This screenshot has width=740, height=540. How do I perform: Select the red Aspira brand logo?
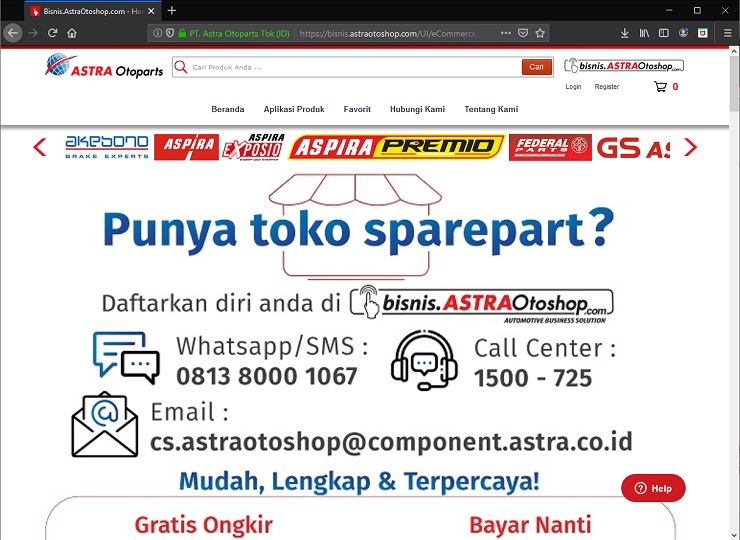[186, 147]
